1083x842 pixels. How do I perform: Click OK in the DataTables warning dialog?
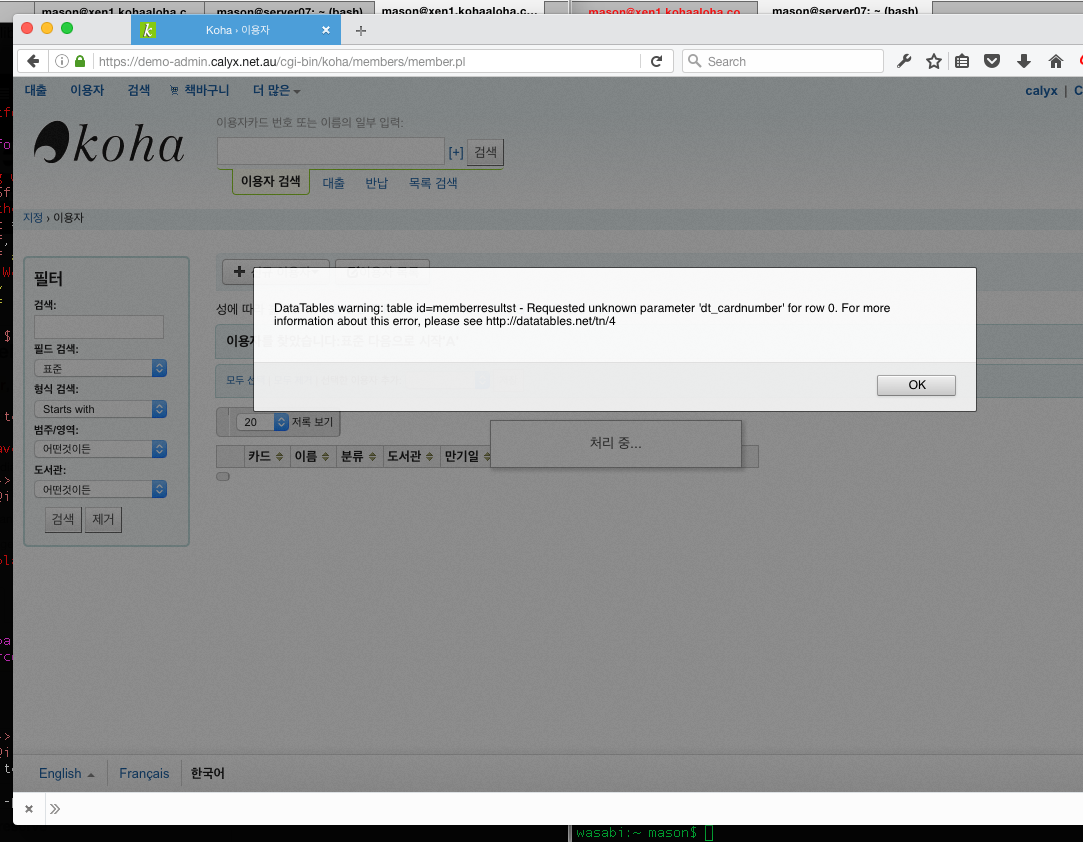click(x=916, y=385)
